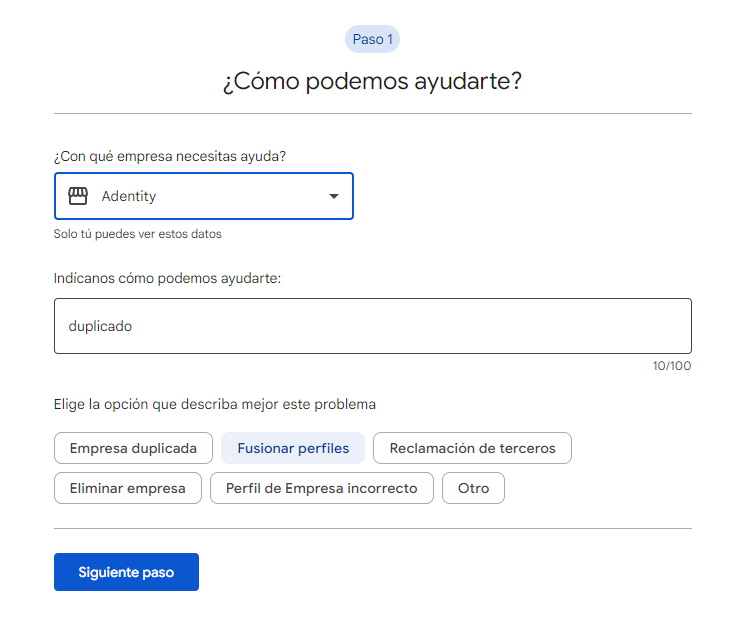The width and height of the screenshot is (740, 624).
Task: Click the store icon beside Adentity
Action: click(78, 196)
